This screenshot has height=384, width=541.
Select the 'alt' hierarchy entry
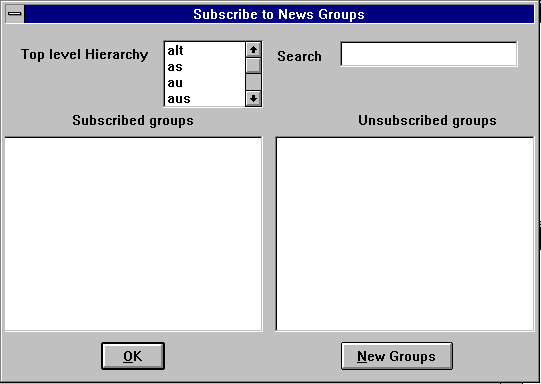pos(205,51)
